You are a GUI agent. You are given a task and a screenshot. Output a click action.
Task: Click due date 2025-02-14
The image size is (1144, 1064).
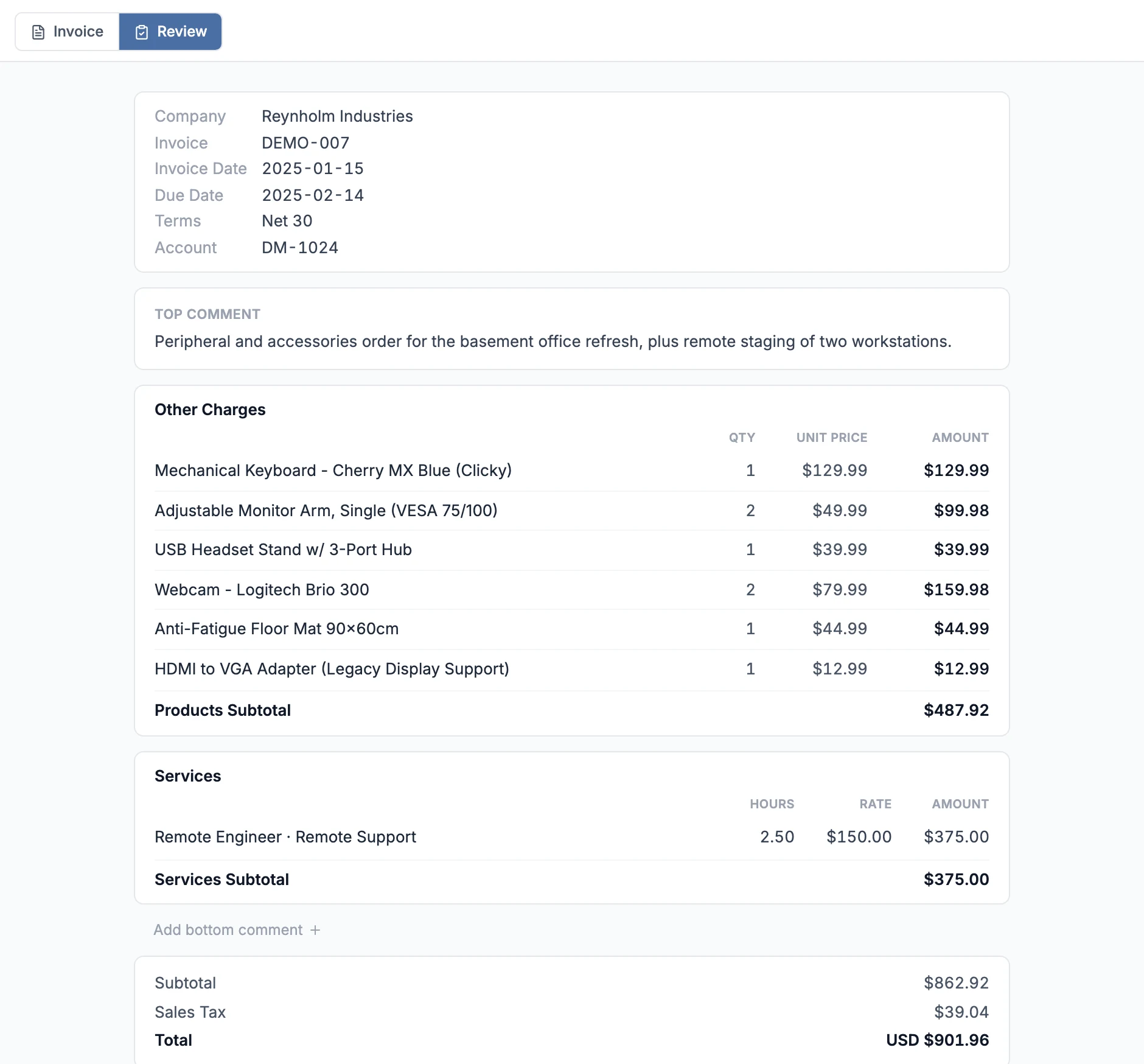313,195
